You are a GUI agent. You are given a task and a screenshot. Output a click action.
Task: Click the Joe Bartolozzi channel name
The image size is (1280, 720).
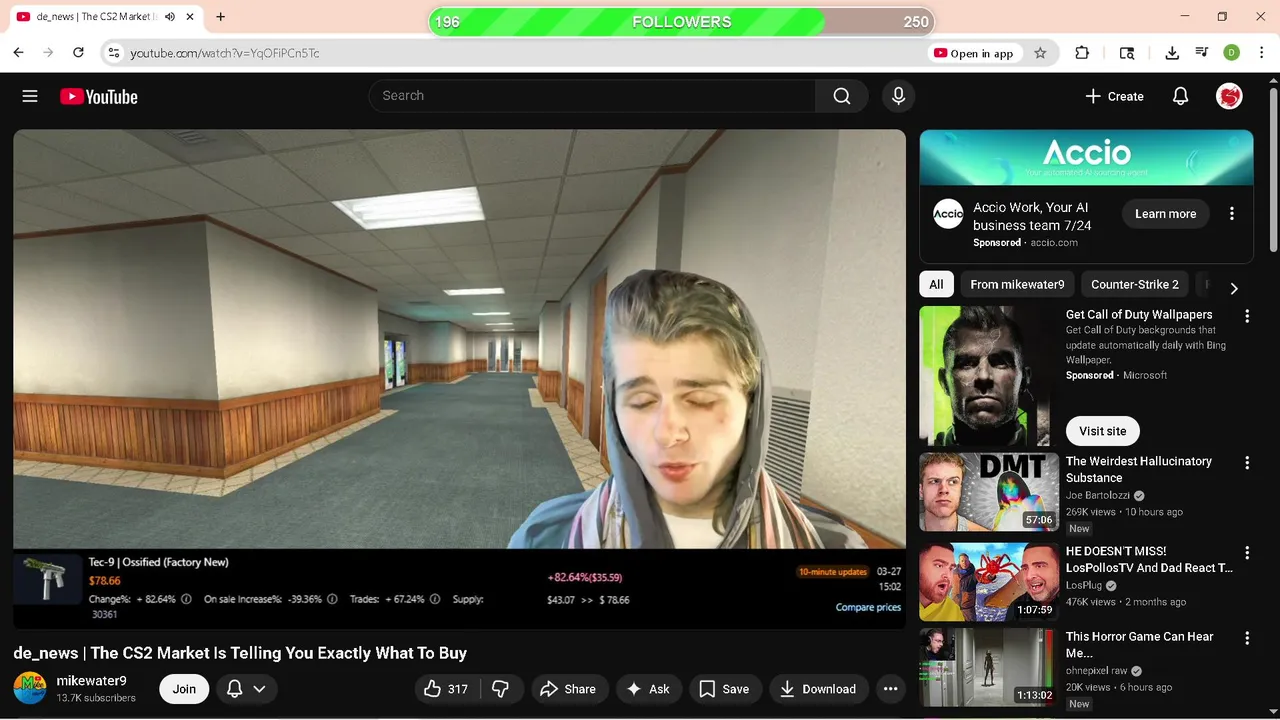point(1099,495)
